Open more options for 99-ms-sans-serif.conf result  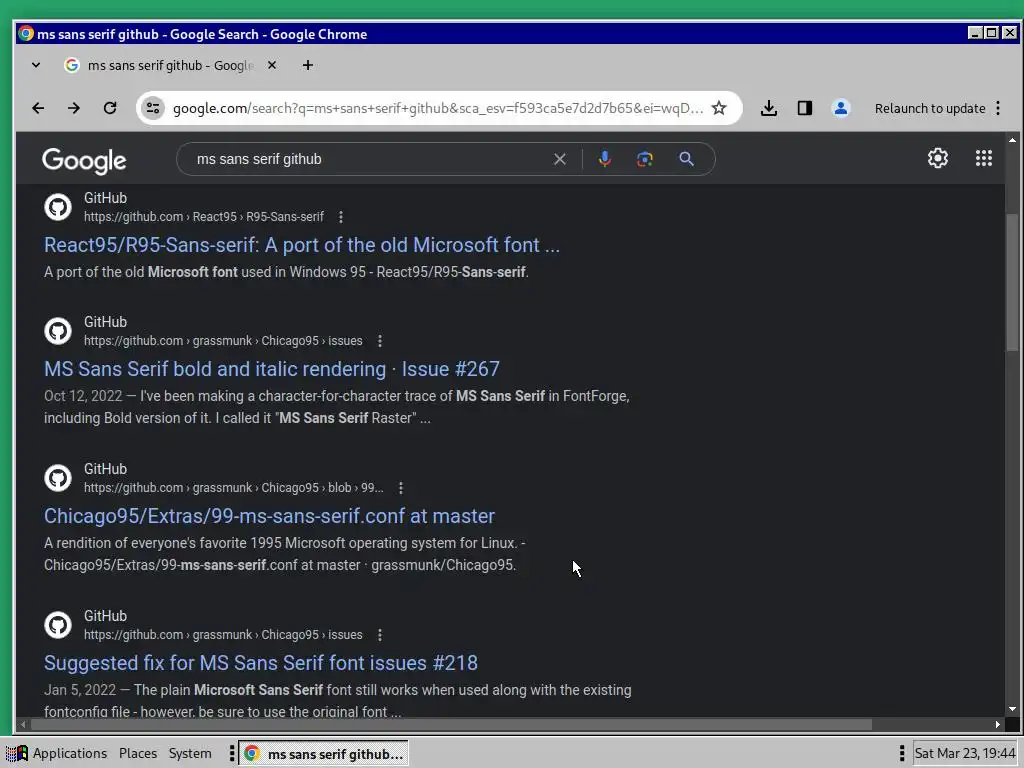(401, 488)
